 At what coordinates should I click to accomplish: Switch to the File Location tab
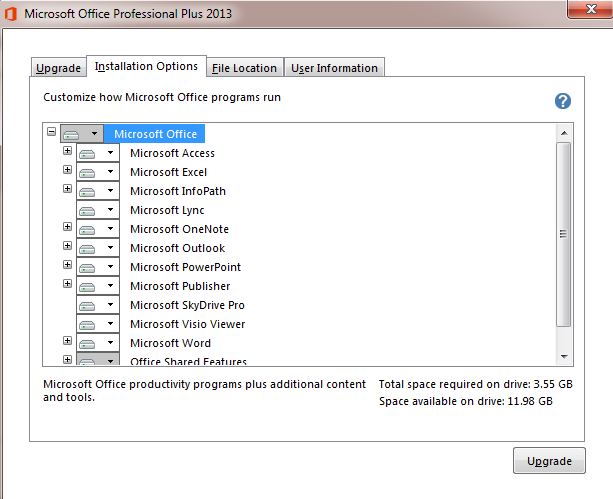(244, 68)
